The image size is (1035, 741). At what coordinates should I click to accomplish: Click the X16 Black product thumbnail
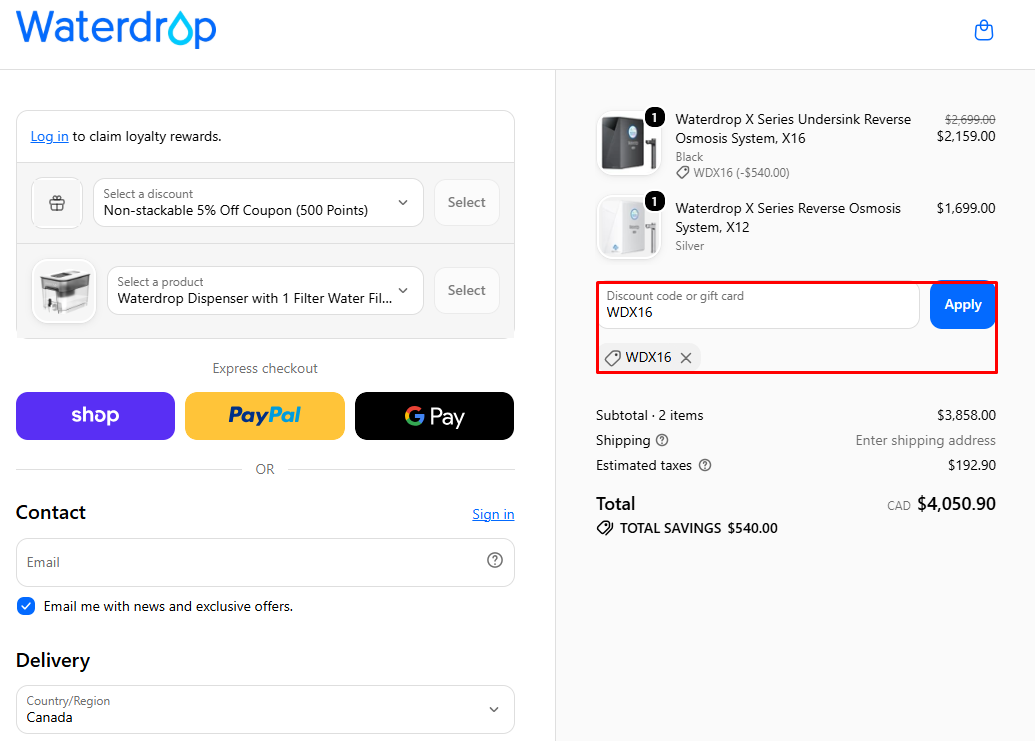coord(629,143)
